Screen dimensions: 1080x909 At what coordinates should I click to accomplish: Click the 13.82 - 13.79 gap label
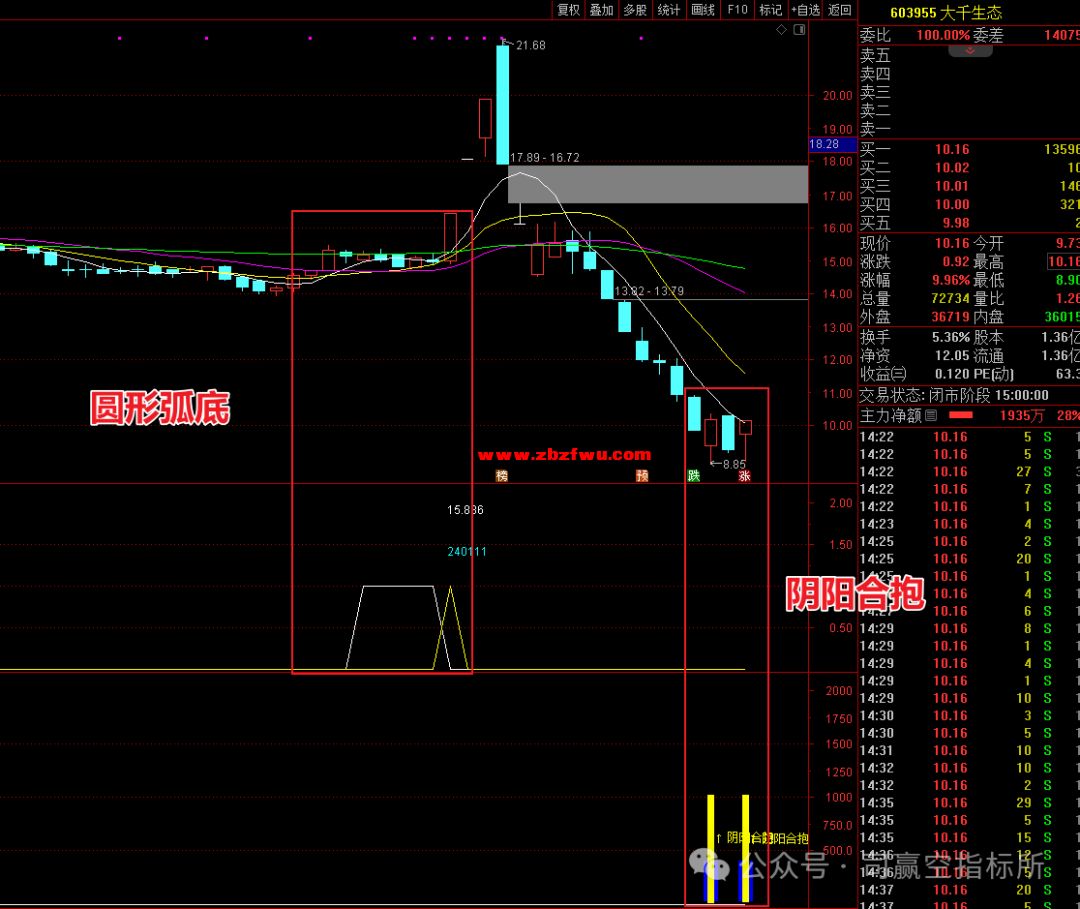649,291
